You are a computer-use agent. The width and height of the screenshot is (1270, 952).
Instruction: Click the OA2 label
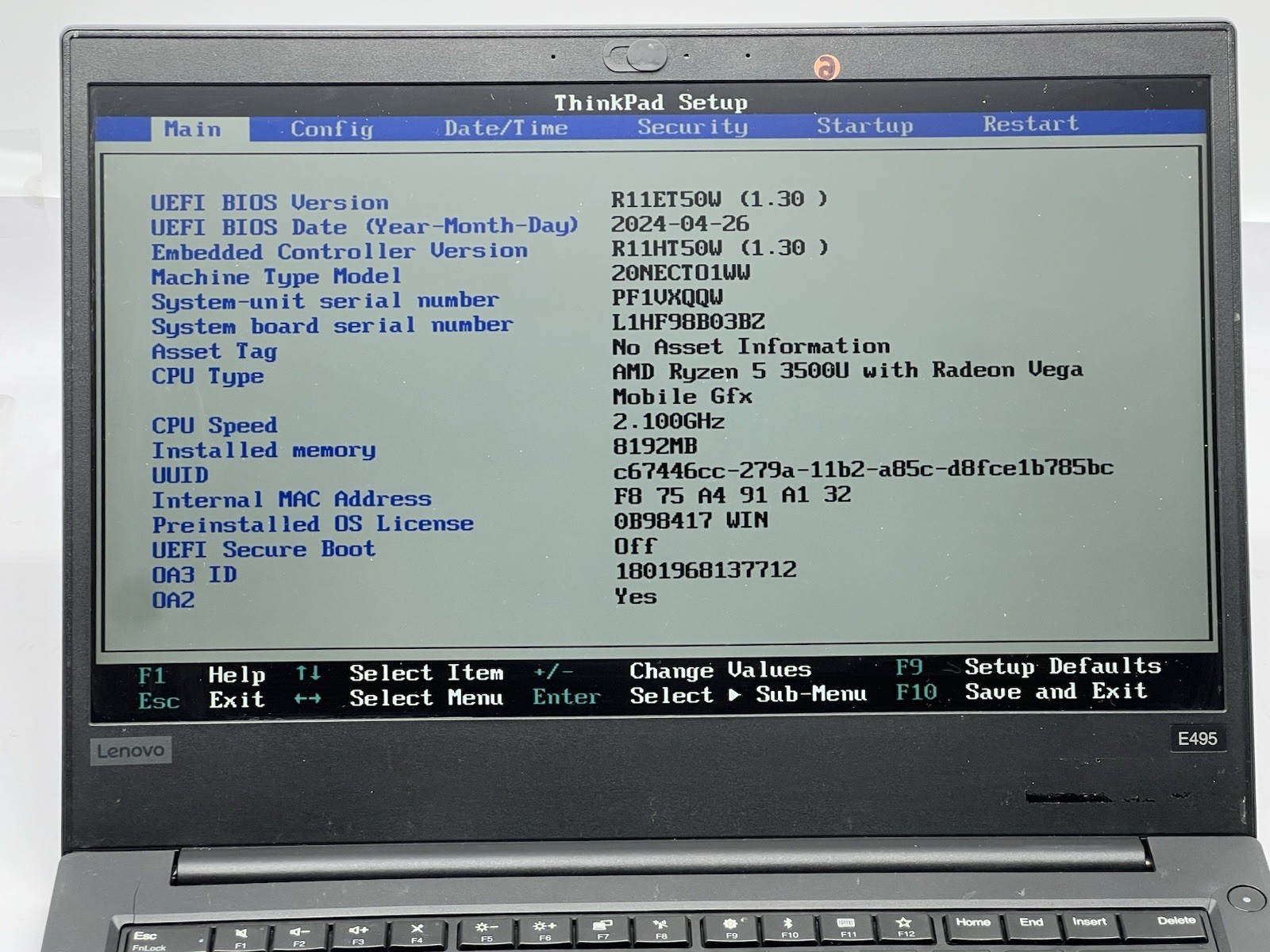(x=173, y=600)
